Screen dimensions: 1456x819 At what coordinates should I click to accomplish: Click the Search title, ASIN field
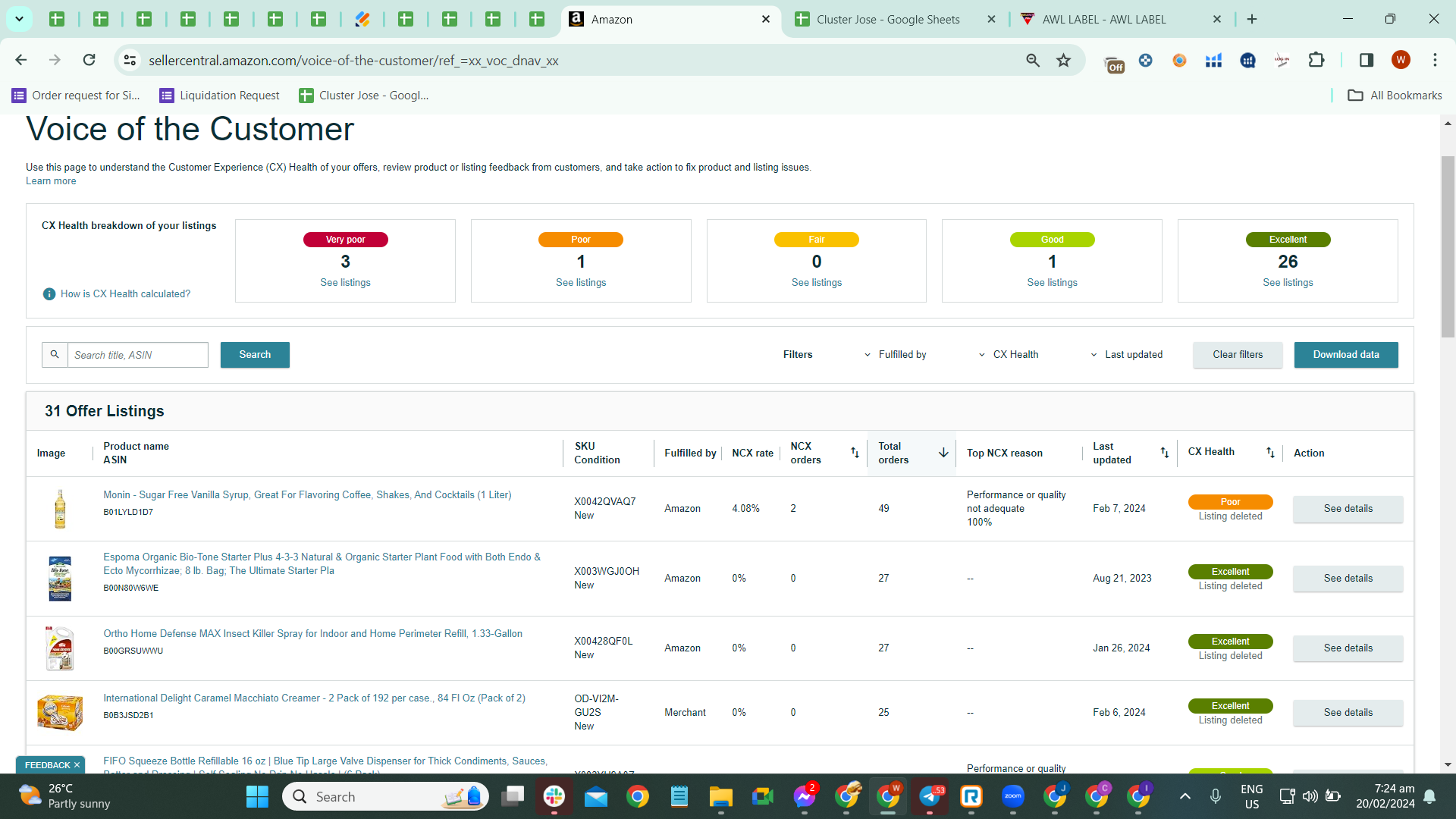point(138,355)
